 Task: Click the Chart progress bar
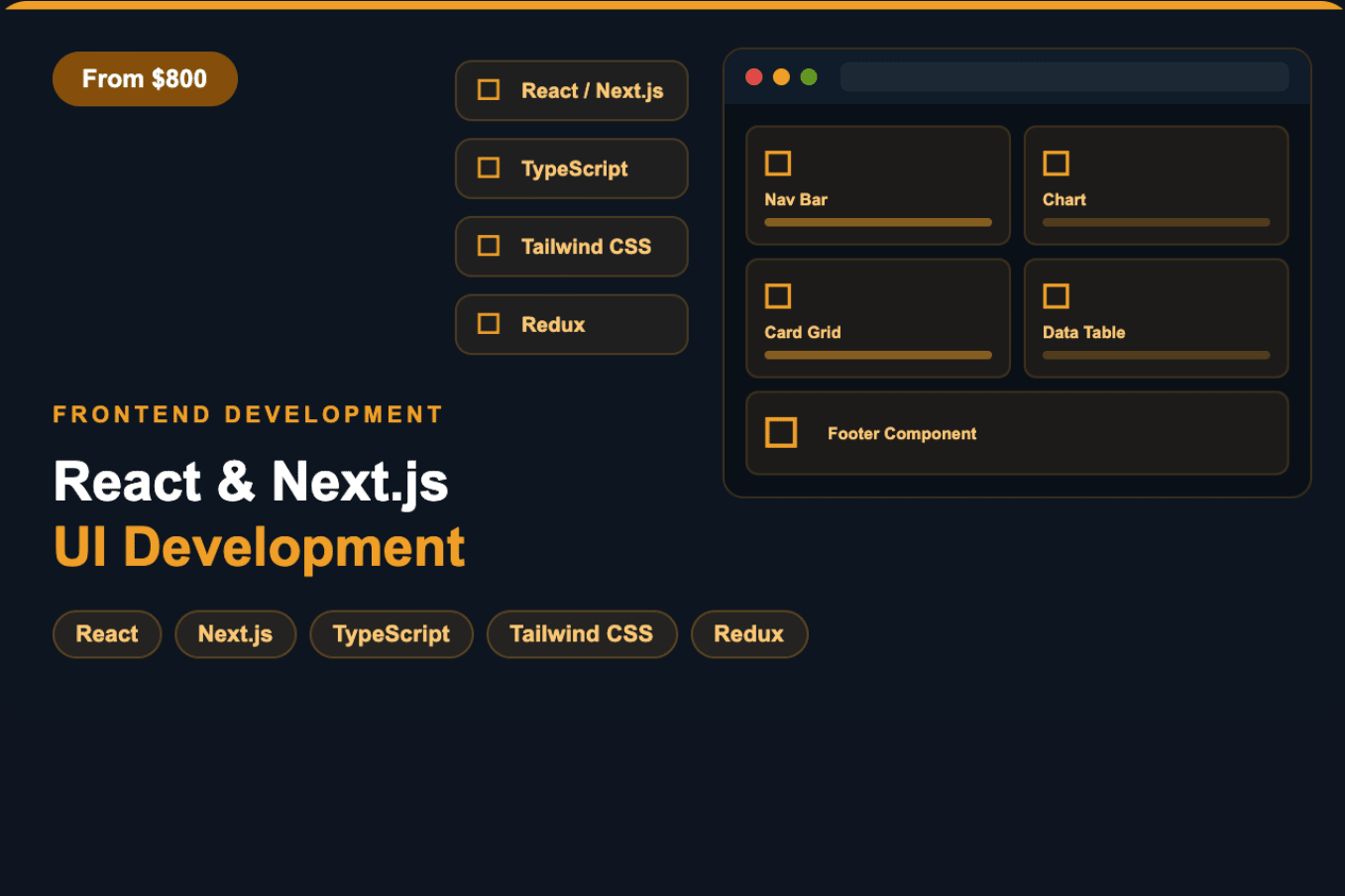(1156, 222)
